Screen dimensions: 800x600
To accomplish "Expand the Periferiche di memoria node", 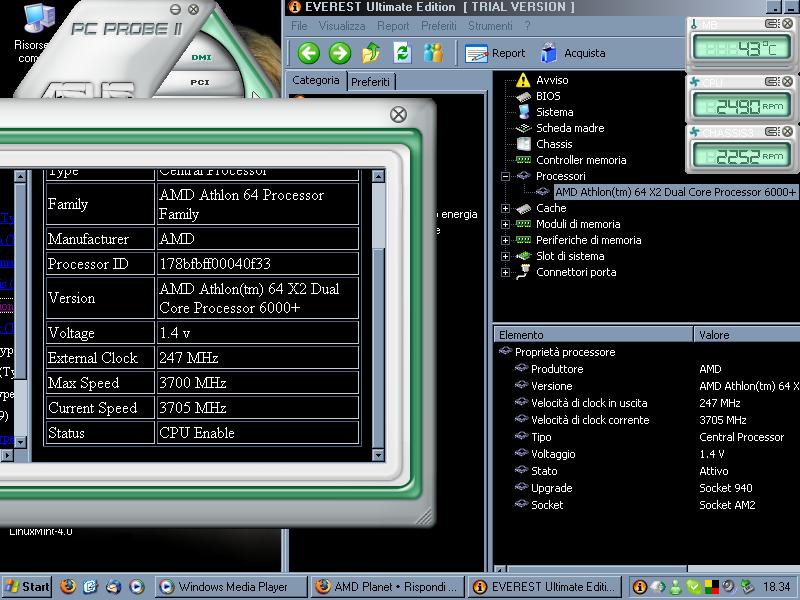I will click(x=505, y=240).
